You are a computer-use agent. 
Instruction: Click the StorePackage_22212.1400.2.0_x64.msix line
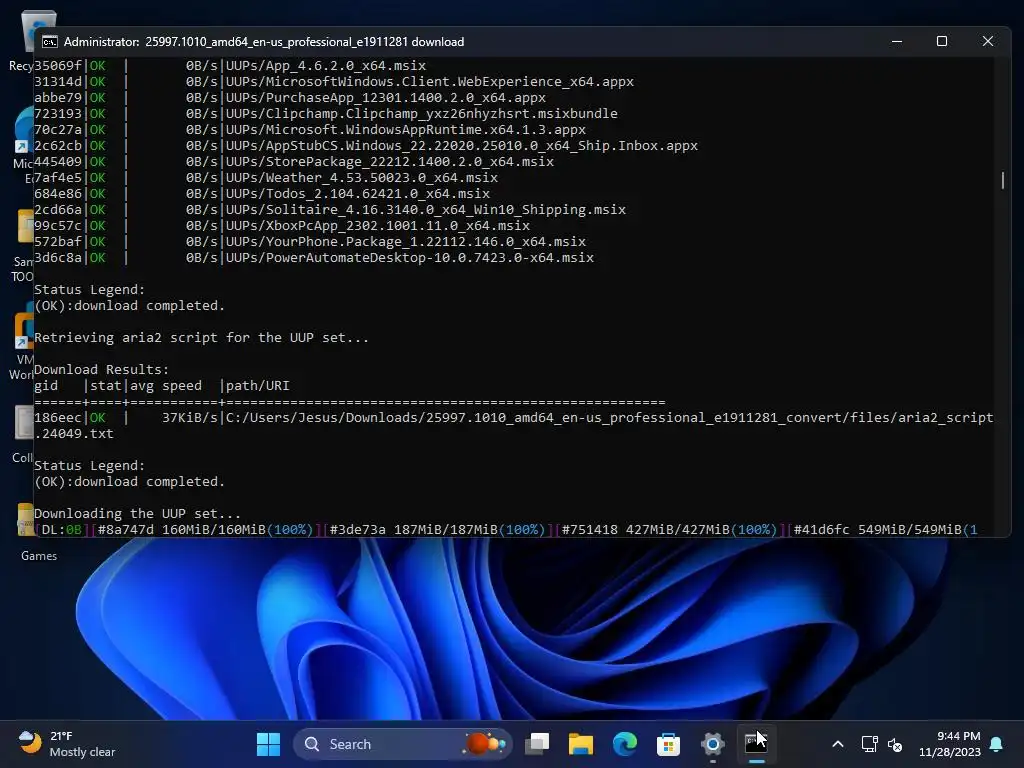pyautogui.click(x=294, y=161)
